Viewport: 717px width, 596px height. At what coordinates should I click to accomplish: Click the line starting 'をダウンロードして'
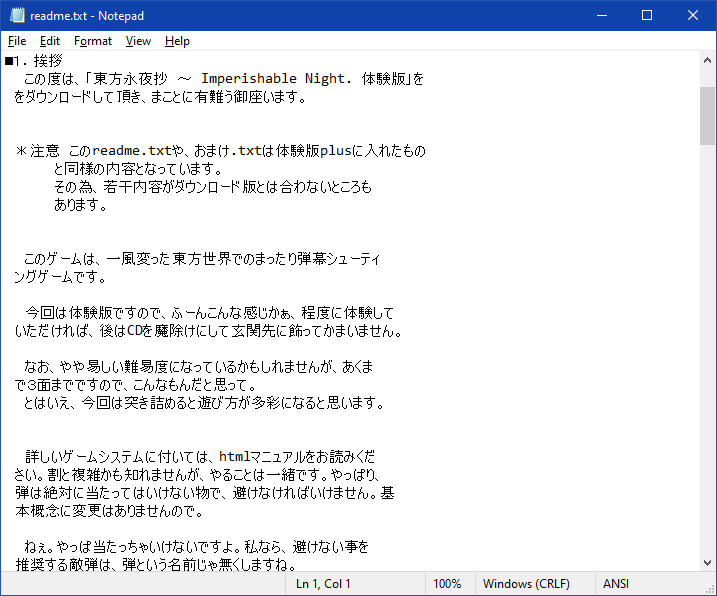click(160, 97)
